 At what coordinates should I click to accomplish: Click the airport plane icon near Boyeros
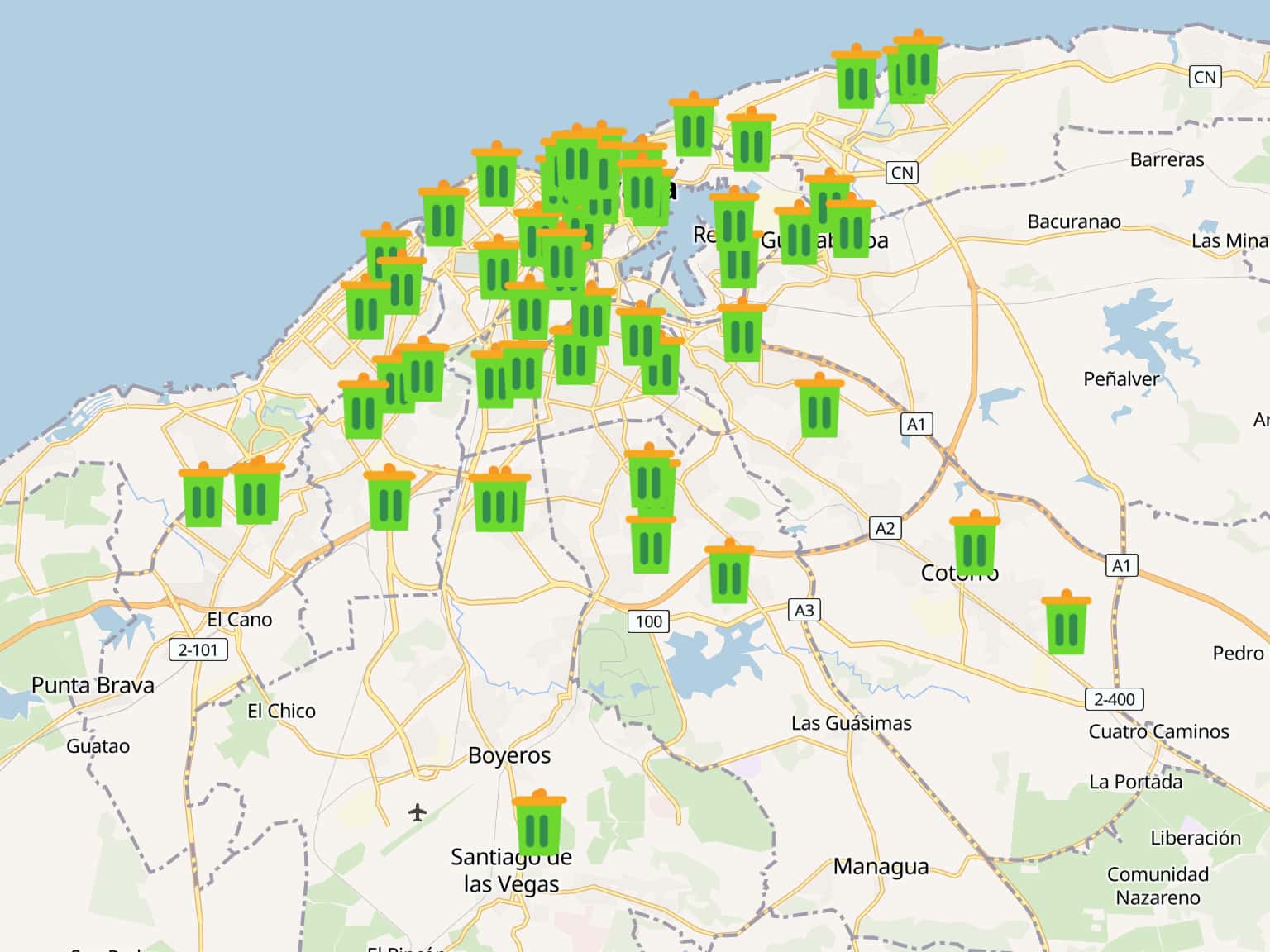pos(418,812)
